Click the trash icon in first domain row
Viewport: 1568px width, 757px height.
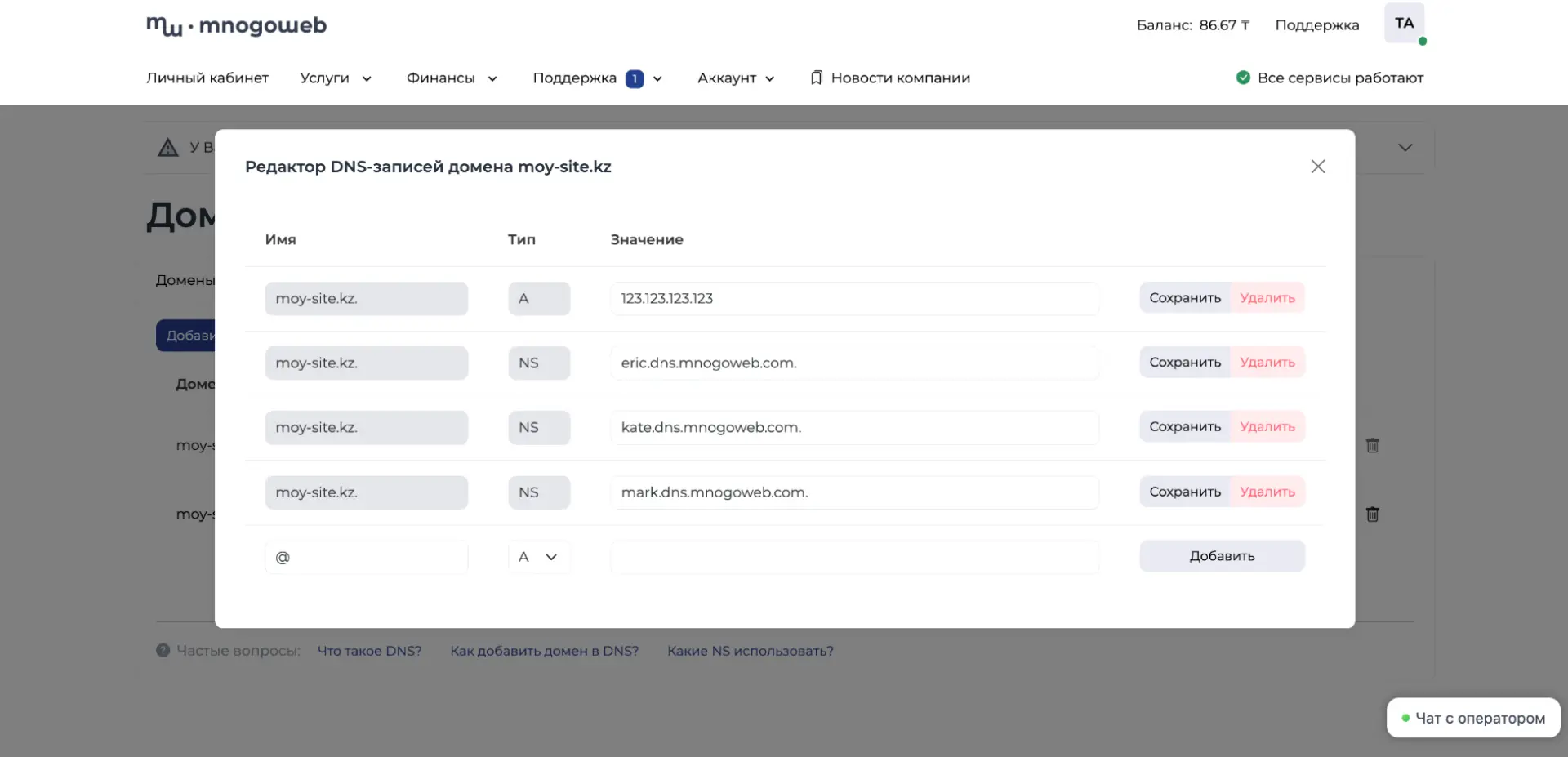tap(1373, 446)
